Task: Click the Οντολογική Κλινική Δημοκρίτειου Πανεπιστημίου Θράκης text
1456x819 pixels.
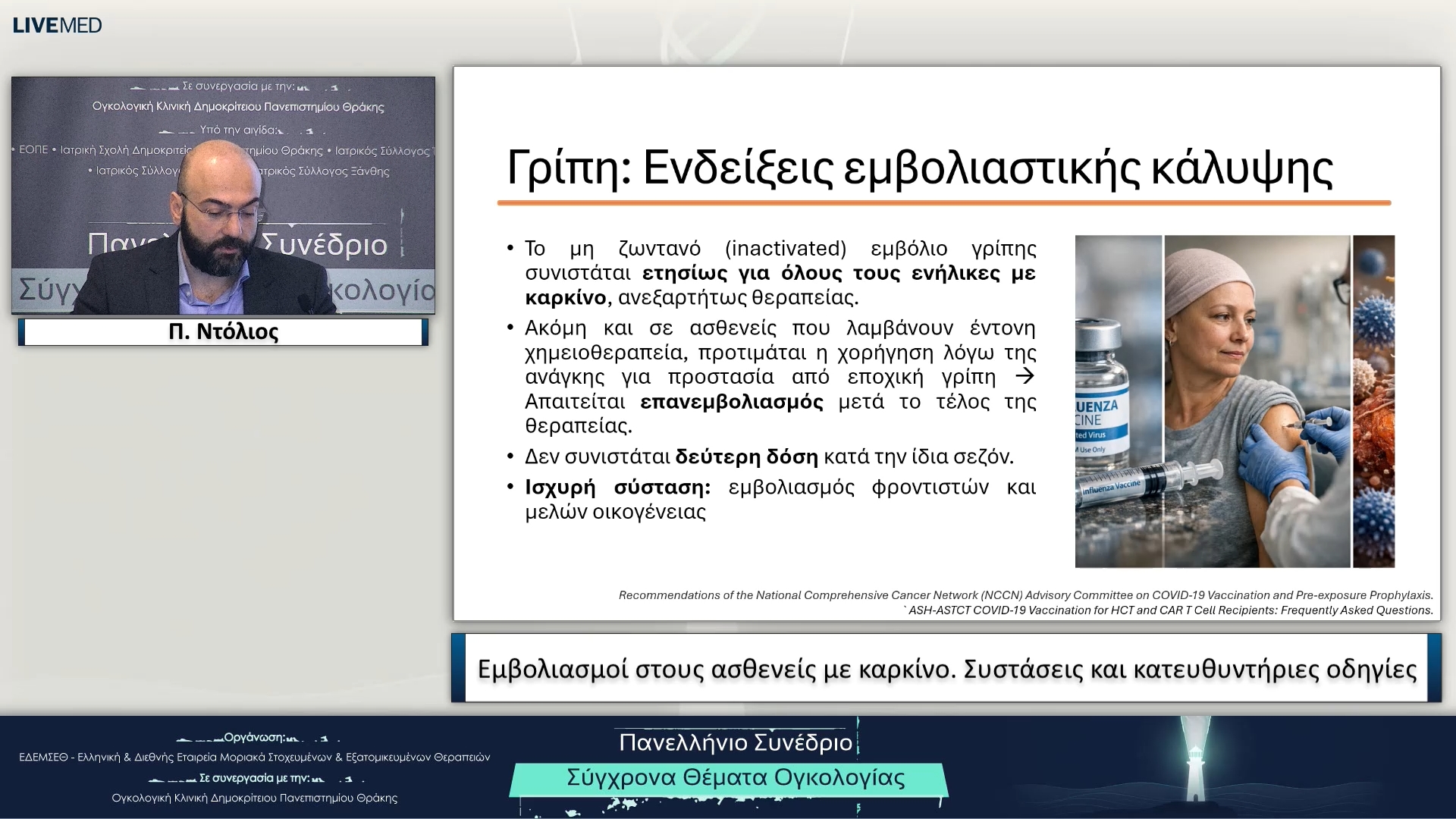Action: [x=256, y=798]
